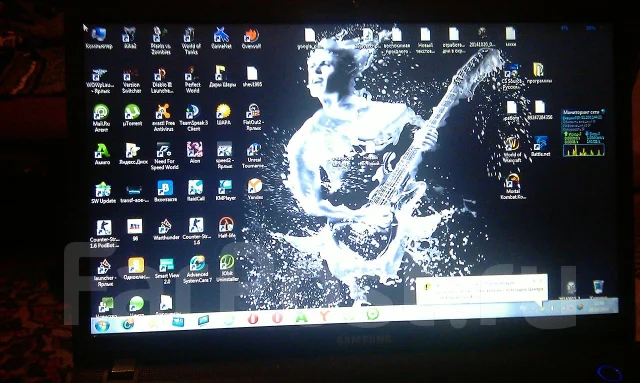Click the green A taskbar icon
This screenshot has width=640, height=383.
pyautogui.click(x=302, y=317)
